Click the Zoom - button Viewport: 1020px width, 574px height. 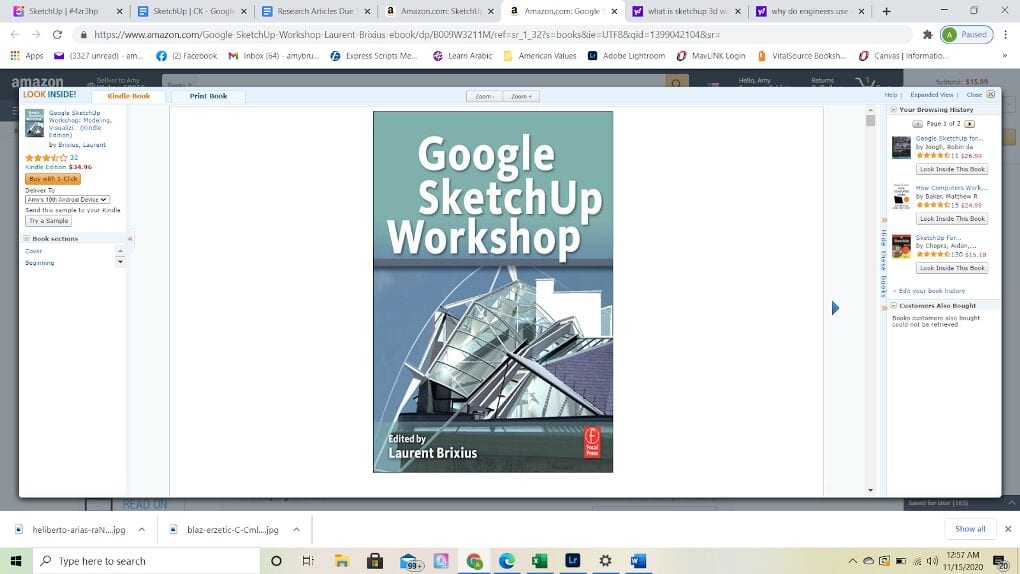(484, 96)
